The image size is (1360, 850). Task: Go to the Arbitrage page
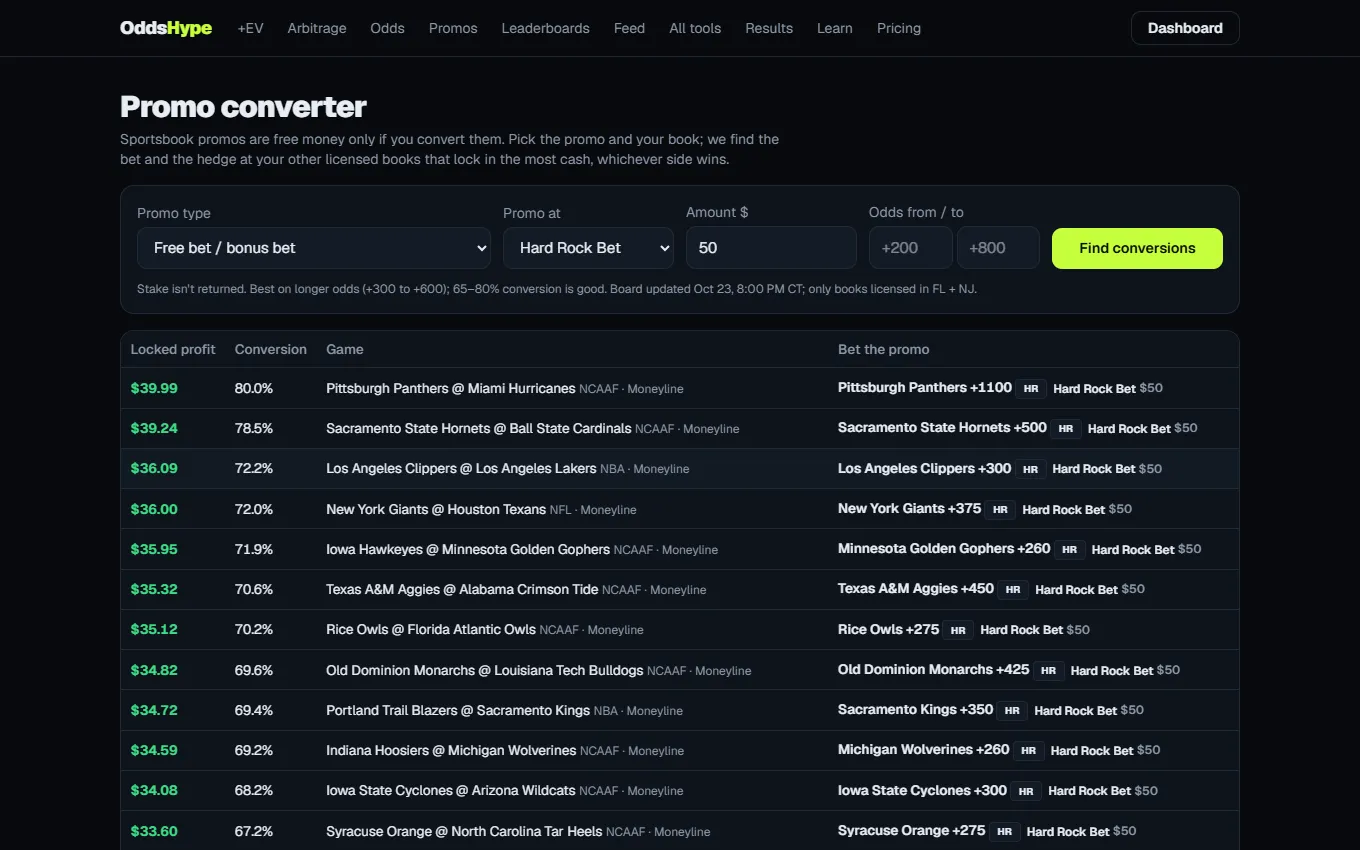click(x=317, y=28)
